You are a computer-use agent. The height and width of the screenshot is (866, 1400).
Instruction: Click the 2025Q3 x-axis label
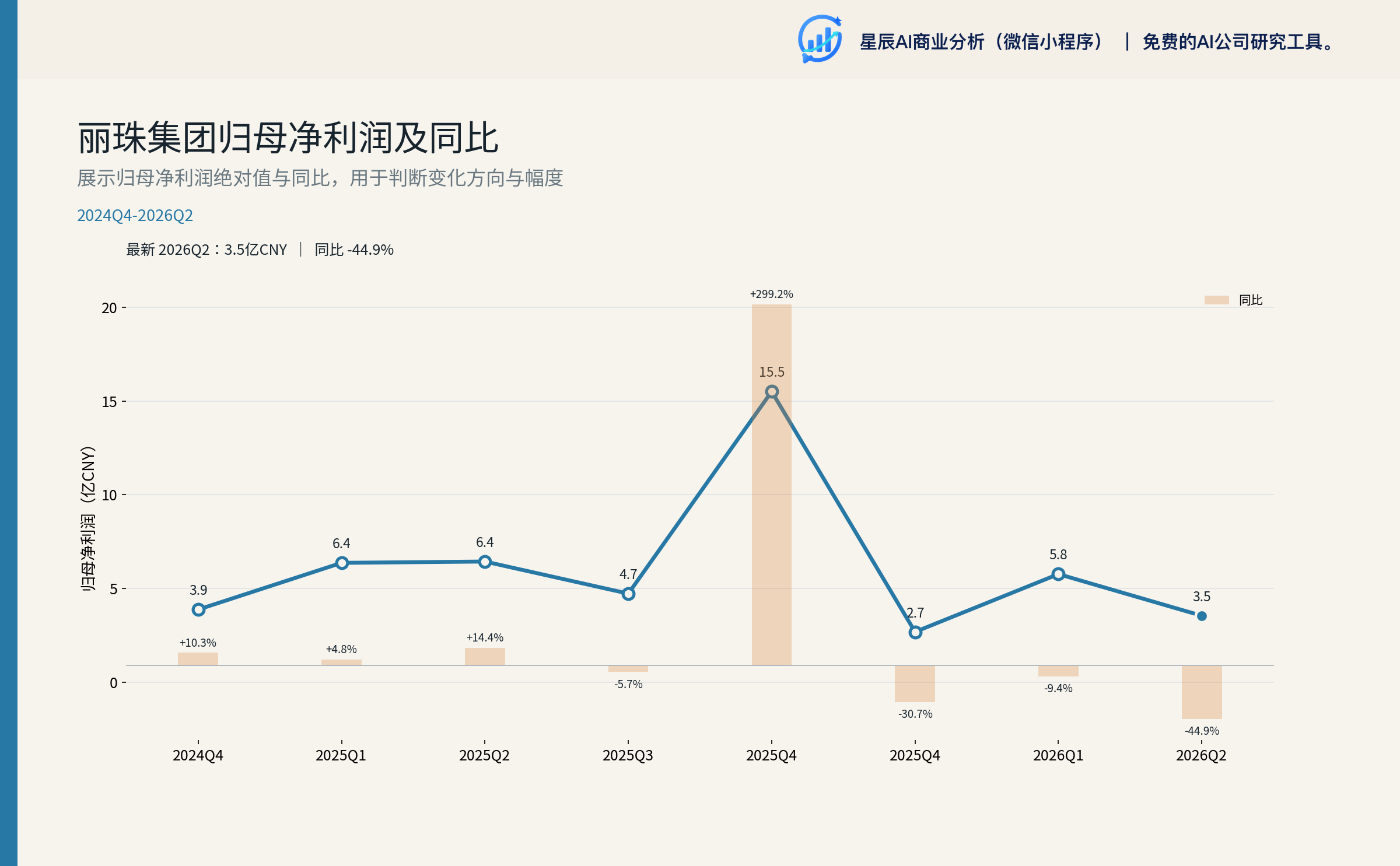(x=628, y=755)
